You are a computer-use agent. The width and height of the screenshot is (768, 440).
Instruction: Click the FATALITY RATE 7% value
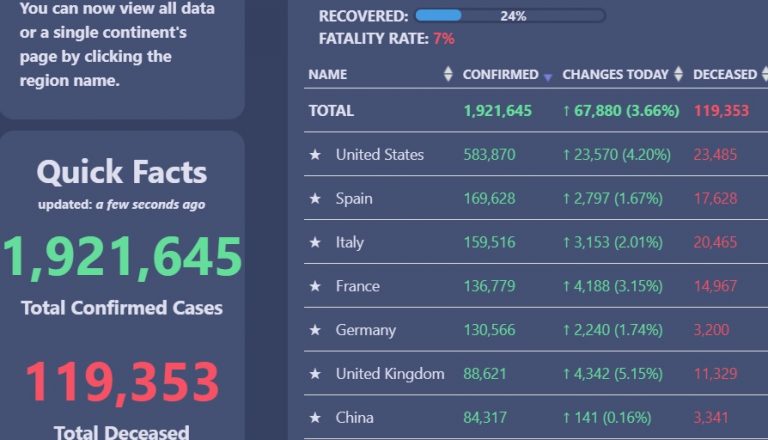(444, 38)
